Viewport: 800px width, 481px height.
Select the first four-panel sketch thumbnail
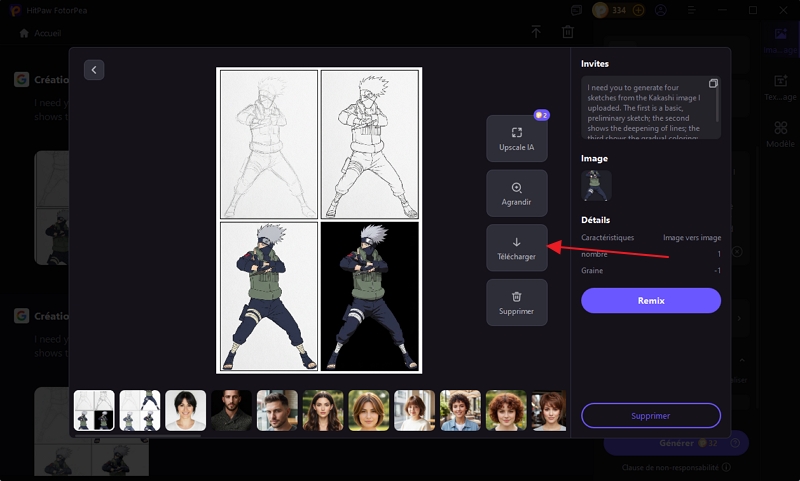point(94,411)
